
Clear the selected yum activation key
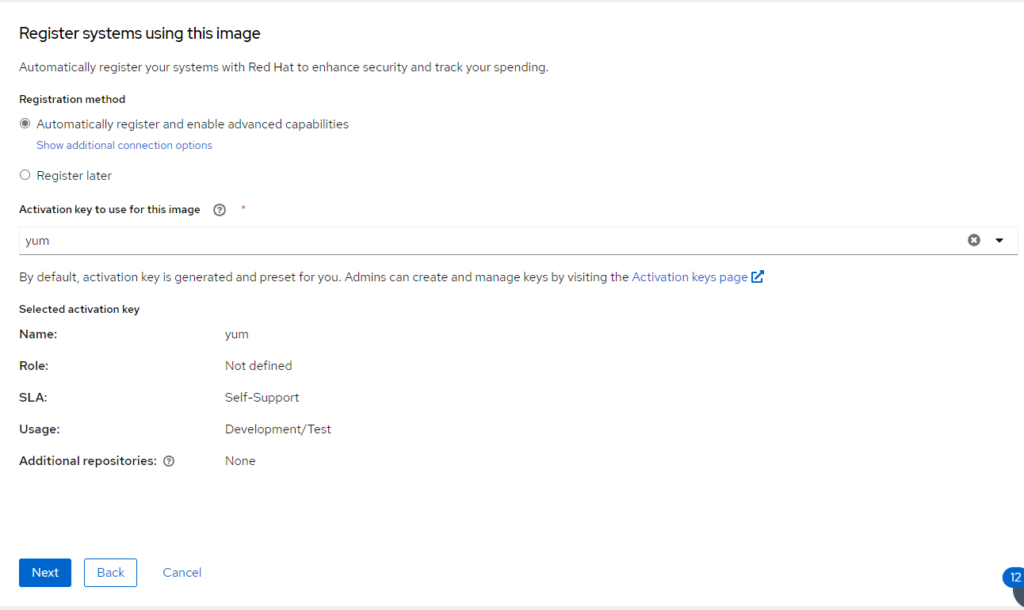[973, 240]
